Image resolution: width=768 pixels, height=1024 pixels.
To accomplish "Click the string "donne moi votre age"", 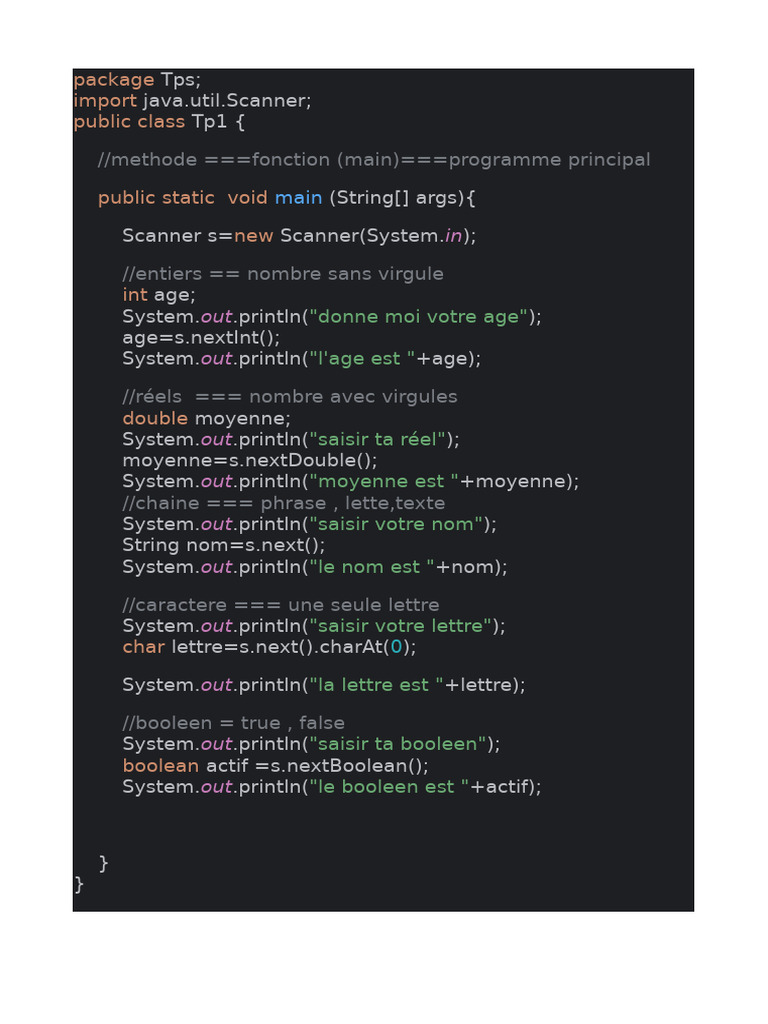I will click(418, 317).
